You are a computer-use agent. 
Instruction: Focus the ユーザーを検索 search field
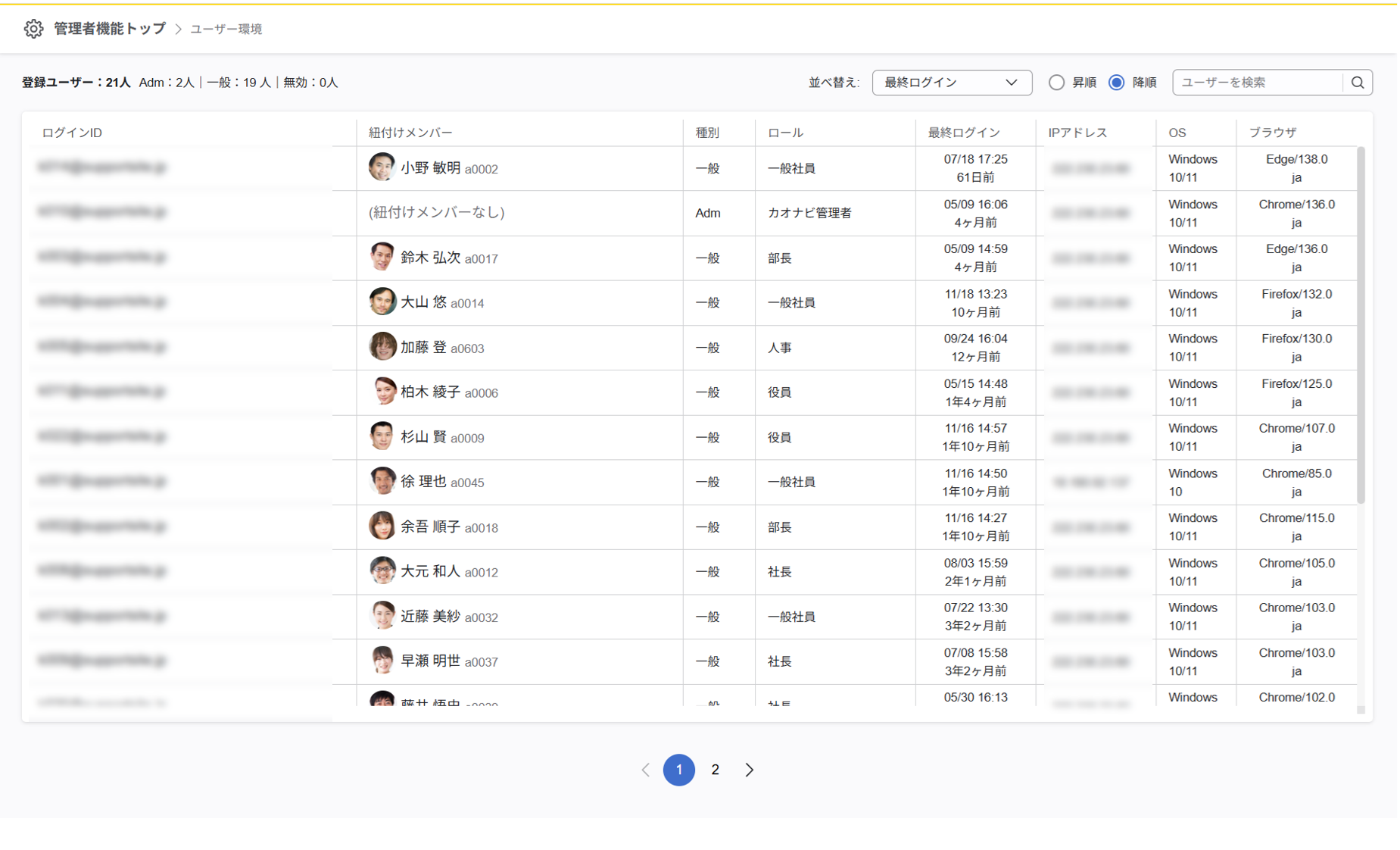[1258, 83]
